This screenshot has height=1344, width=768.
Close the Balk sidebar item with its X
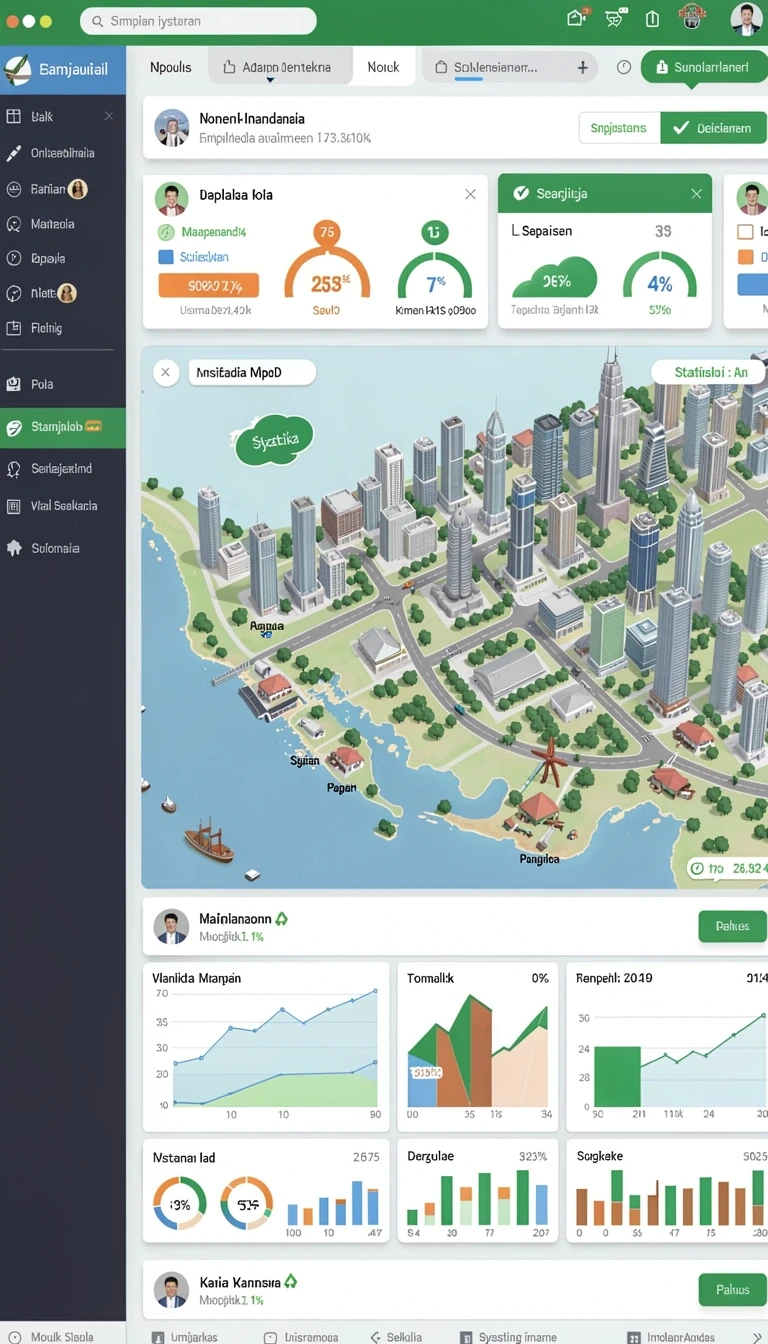point(108,116)
